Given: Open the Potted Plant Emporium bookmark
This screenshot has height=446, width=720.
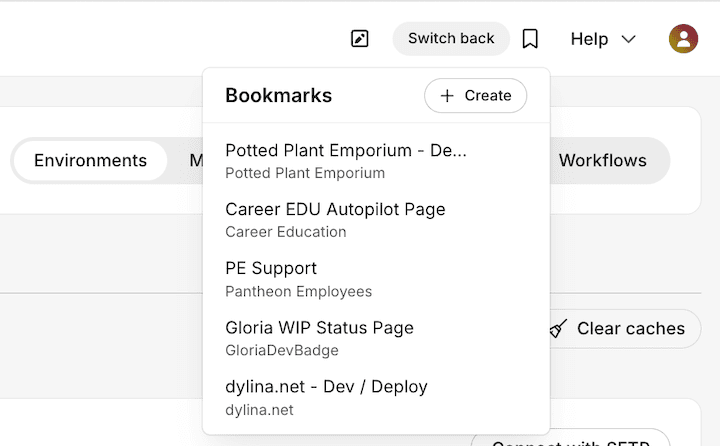Looking at the screenshot, I should tap(376, 161).
